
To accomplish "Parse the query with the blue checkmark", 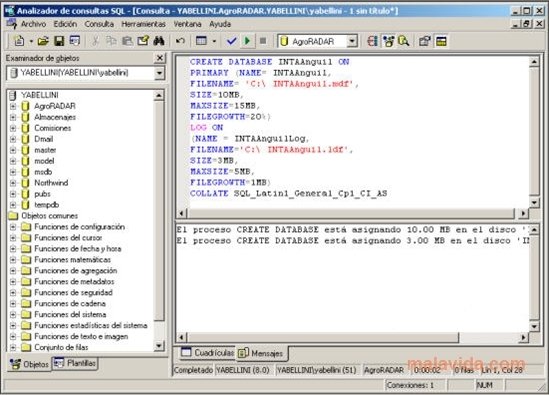I will (231, 41).
